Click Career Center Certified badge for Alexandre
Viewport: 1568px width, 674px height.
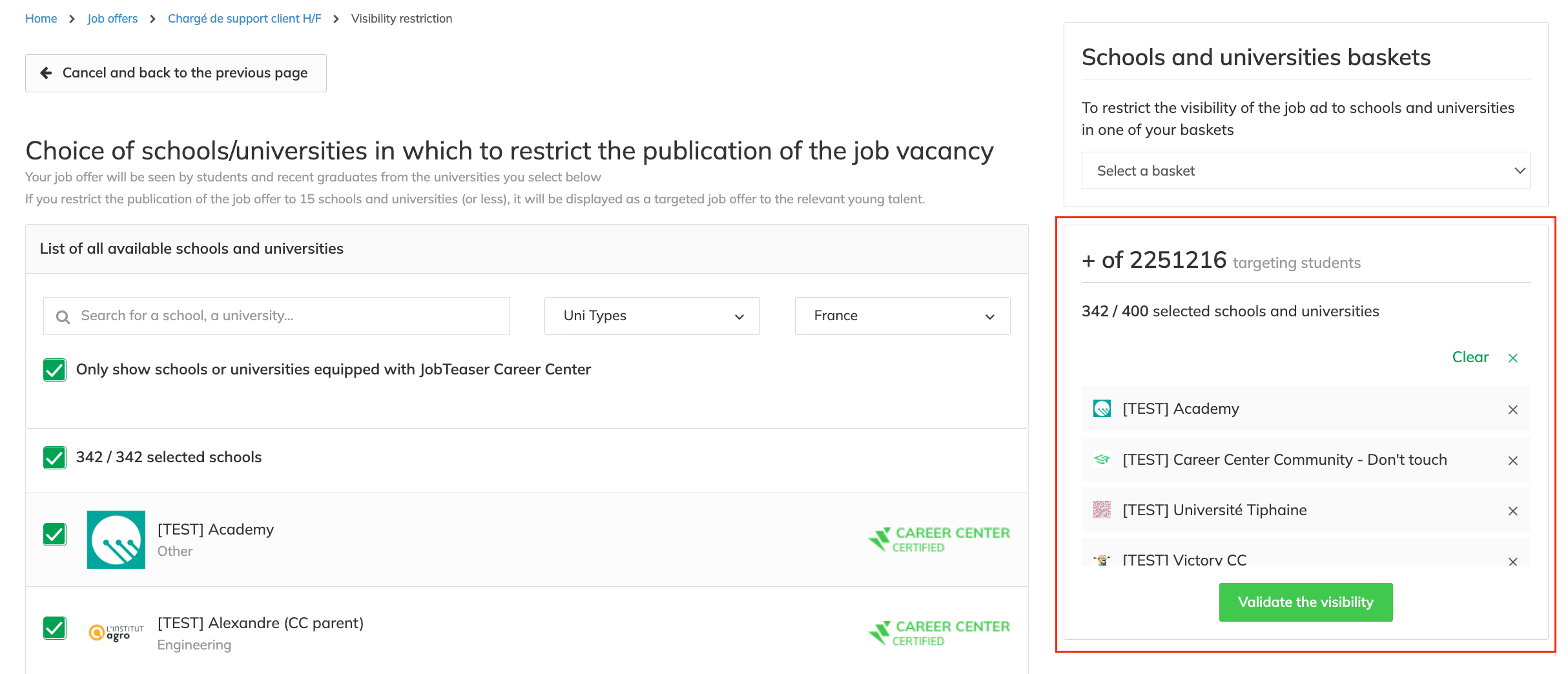point(939,633)
